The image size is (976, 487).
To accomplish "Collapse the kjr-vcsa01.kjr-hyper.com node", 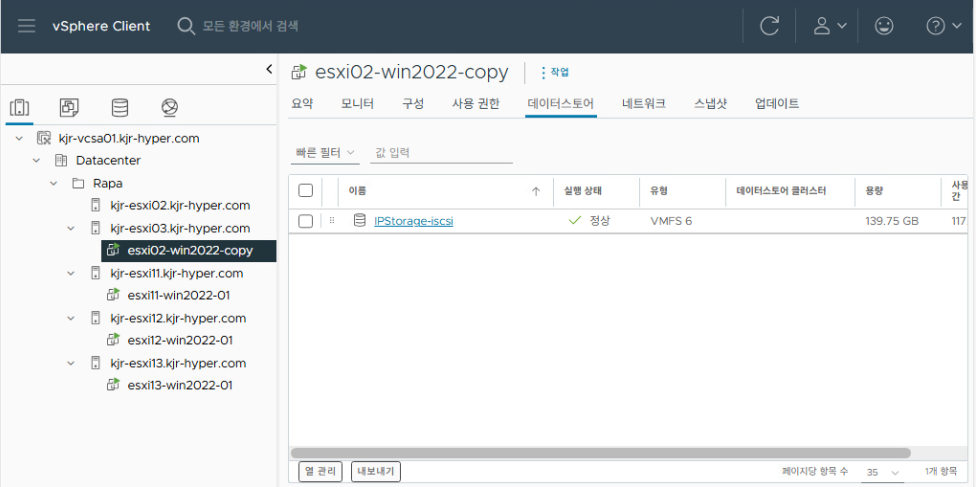I will click(19, 138).
